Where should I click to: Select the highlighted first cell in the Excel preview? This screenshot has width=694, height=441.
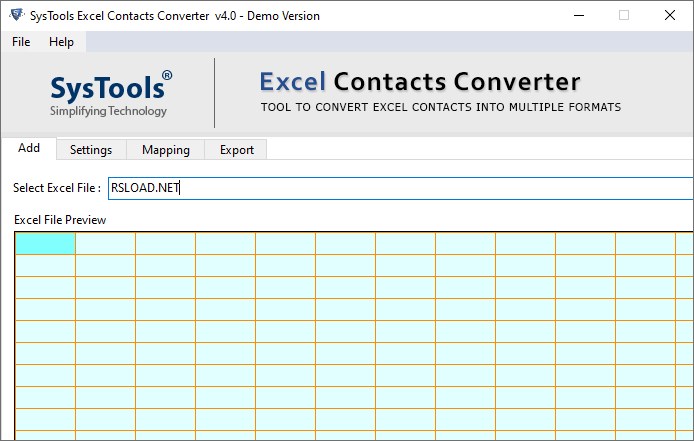[x=45, y=244]
